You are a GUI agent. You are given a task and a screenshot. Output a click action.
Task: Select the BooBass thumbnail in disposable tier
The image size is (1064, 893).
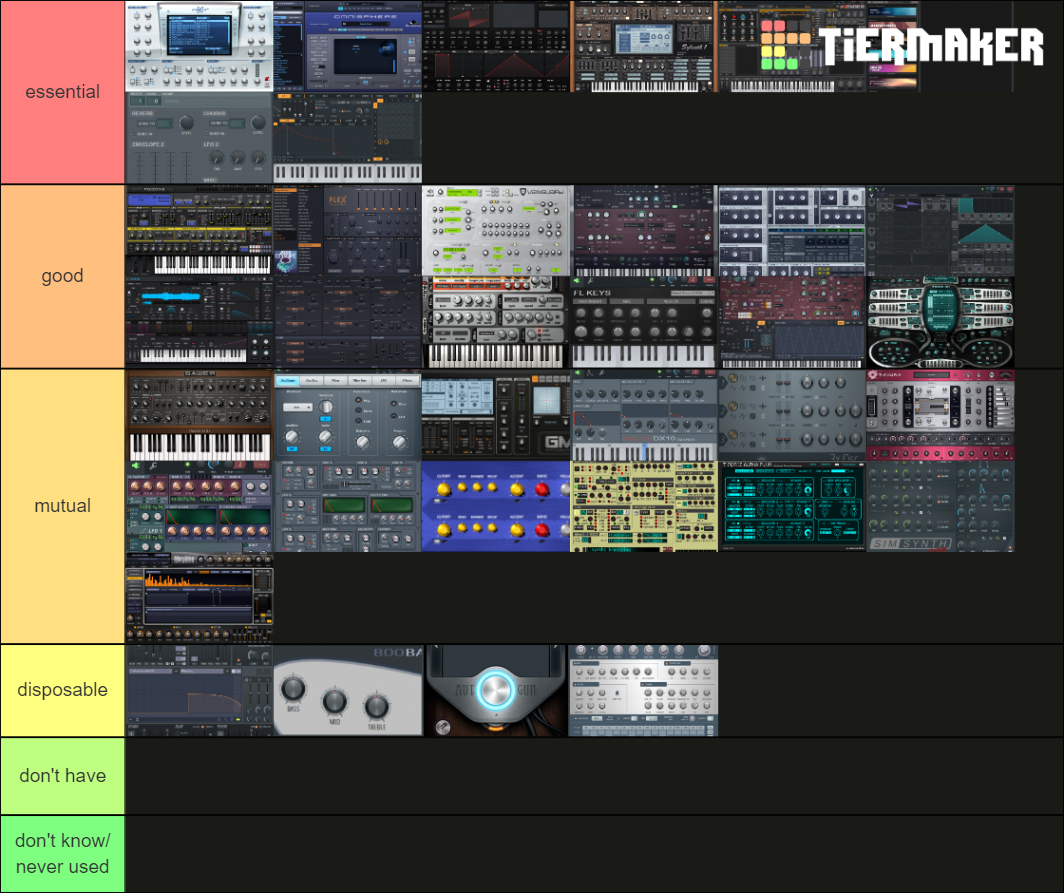pos(347,690)
